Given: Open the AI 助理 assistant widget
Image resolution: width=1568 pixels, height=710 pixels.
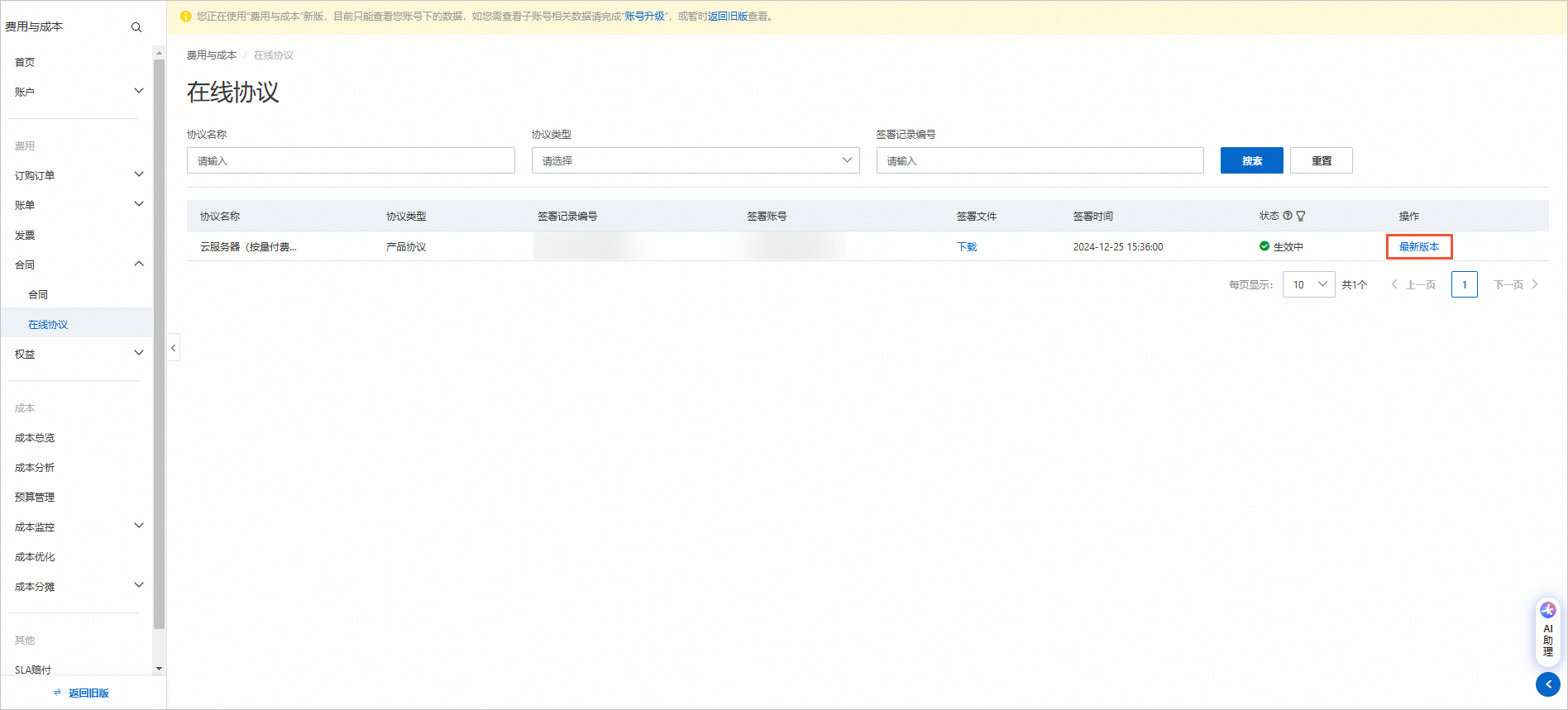Looking at the screenshot, I should coord(1548,632).
